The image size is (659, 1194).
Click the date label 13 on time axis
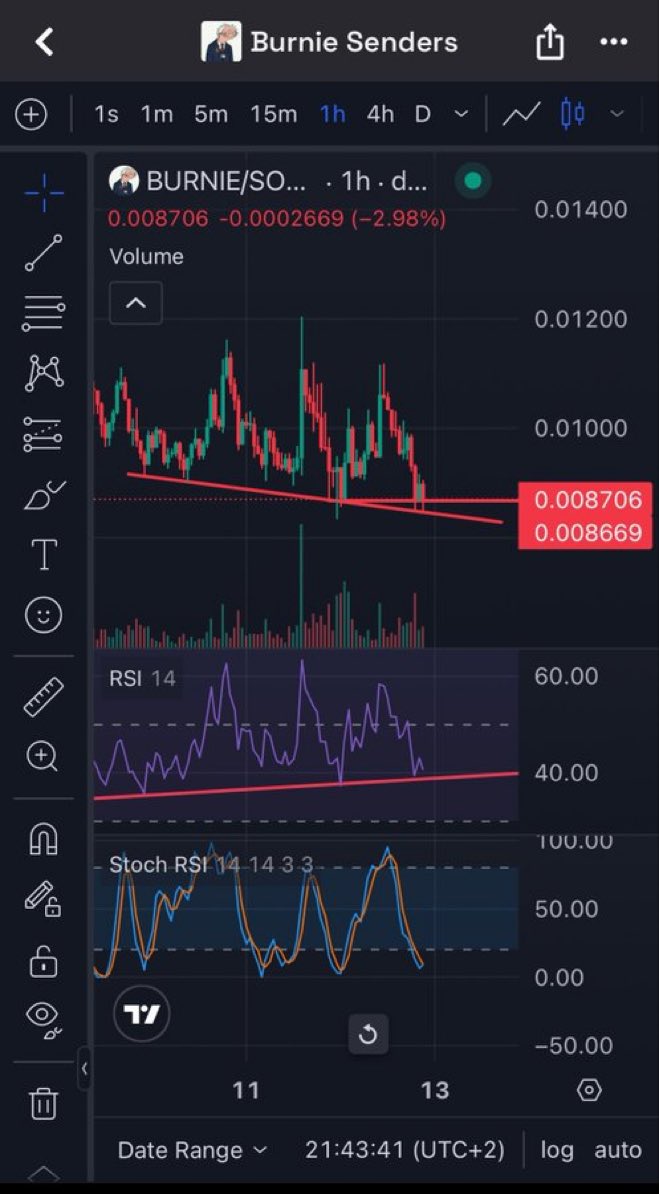point(434,1090)
